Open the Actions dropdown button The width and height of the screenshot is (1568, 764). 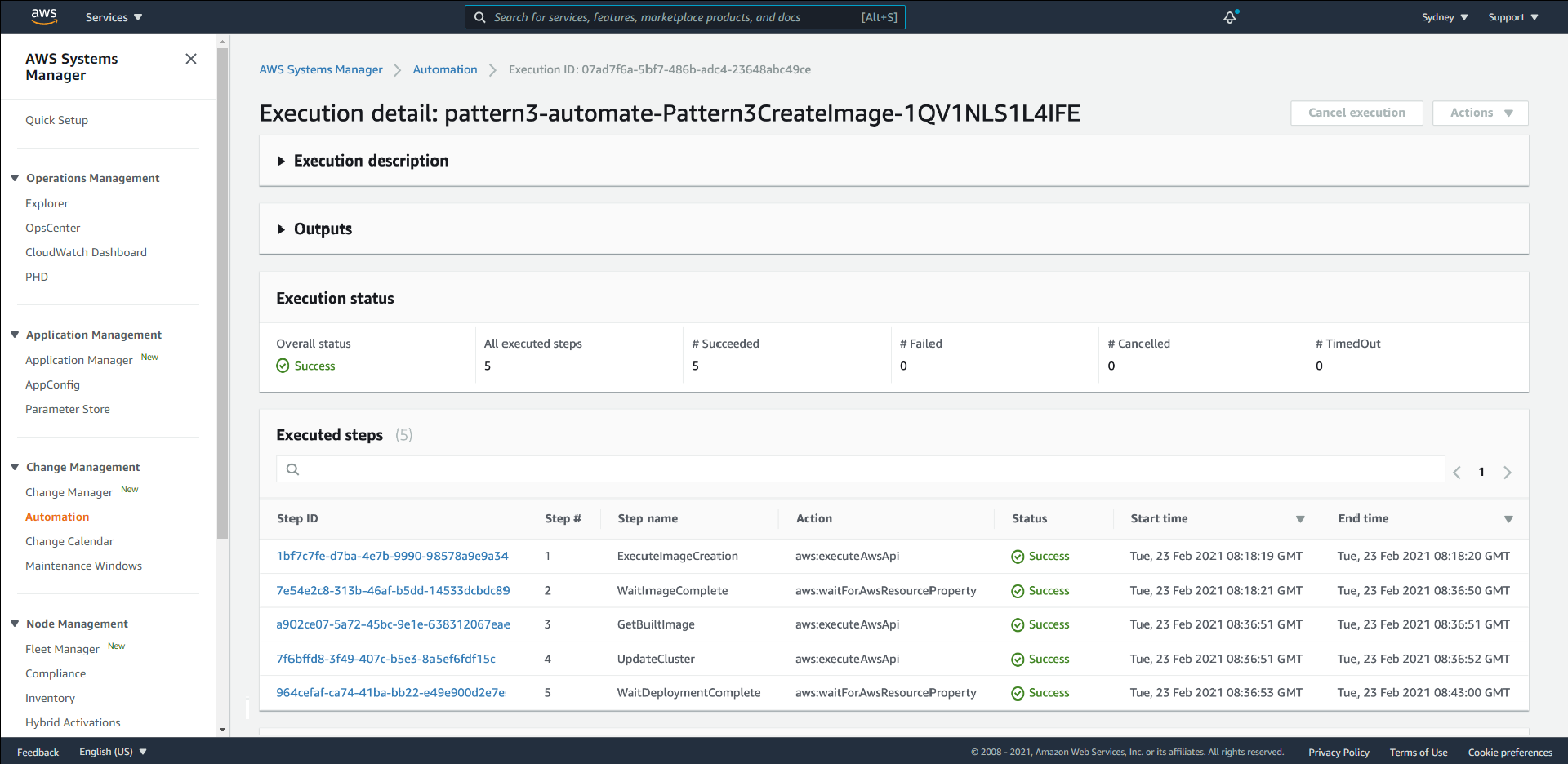tap(1480, 113)
